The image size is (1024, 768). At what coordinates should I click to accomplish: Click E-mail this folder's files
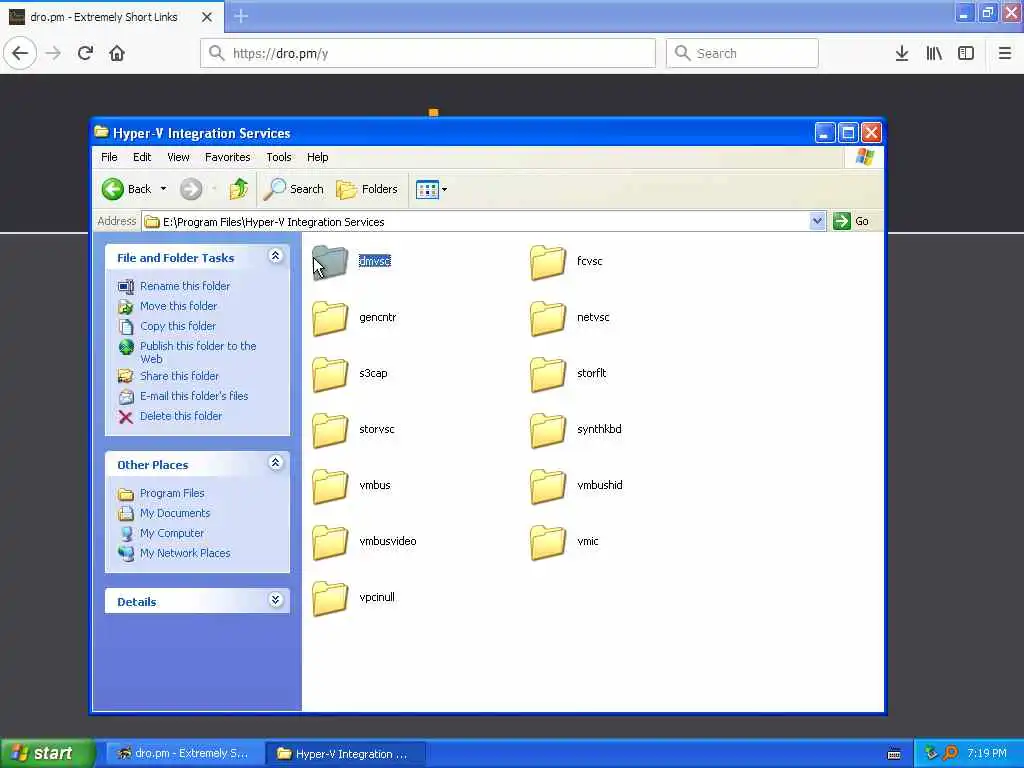point(194,396)
